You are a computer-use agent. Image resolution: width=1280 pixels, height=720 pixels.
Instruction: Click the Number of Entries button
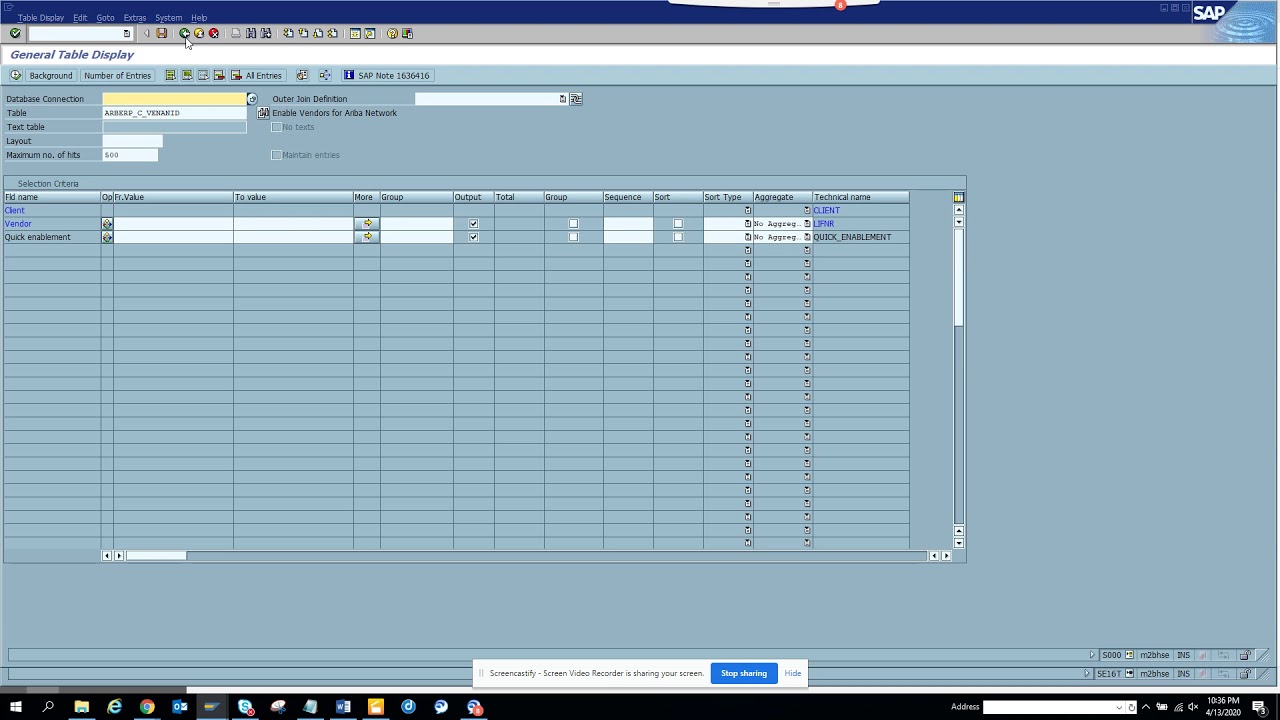(x=117, y=76)
